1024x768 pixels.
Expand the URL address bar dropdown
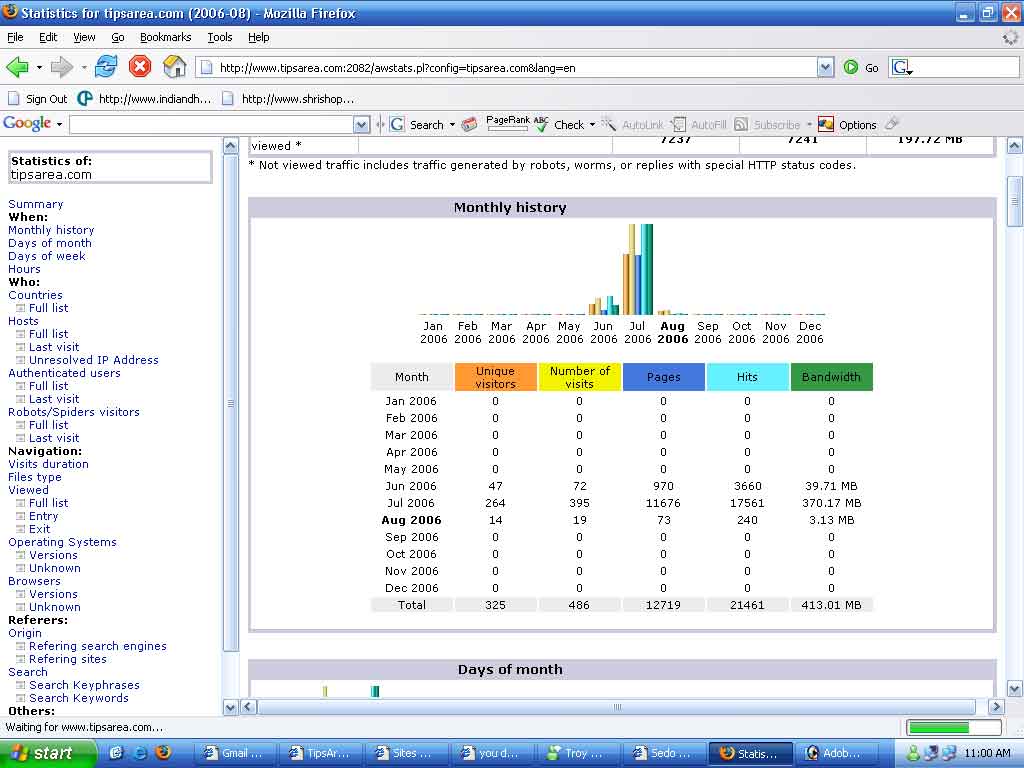pos(825,67)
